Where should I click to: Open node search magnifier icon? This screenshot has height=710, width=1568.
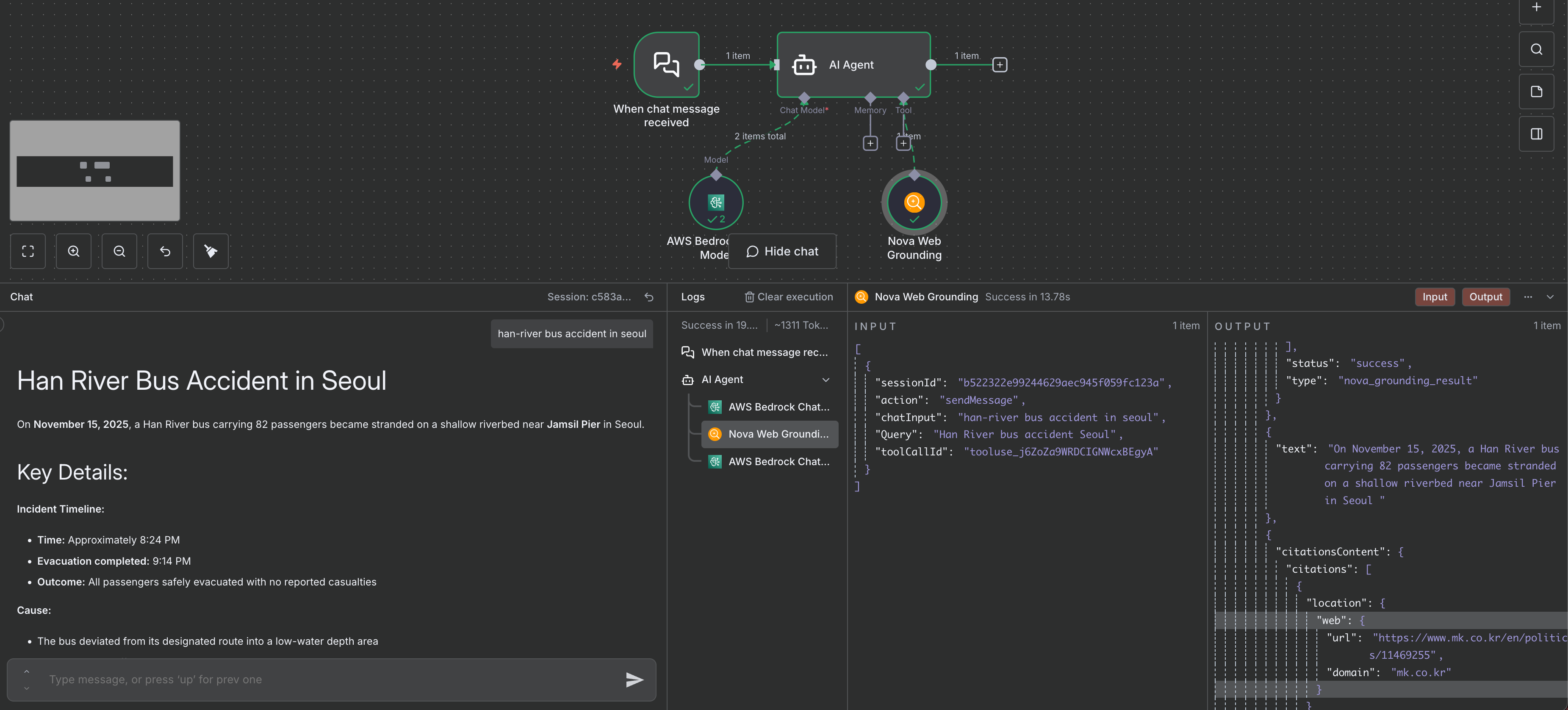click(1536, 49)
